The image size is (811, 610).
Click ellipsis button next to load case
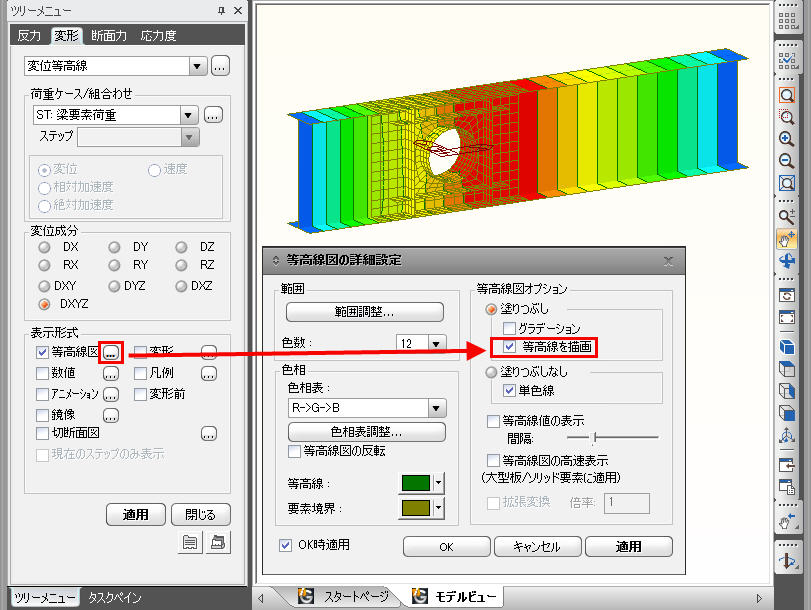(213, 115)
